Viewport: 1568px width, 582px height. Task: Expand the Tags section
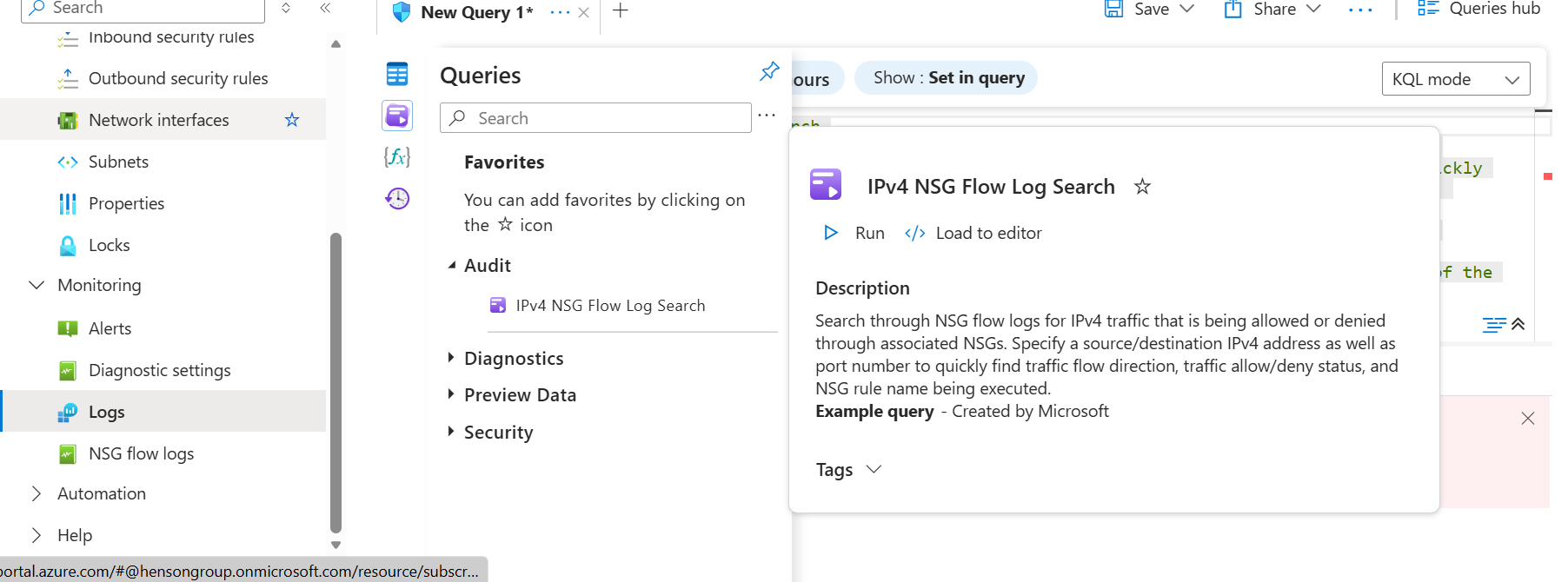849,470
